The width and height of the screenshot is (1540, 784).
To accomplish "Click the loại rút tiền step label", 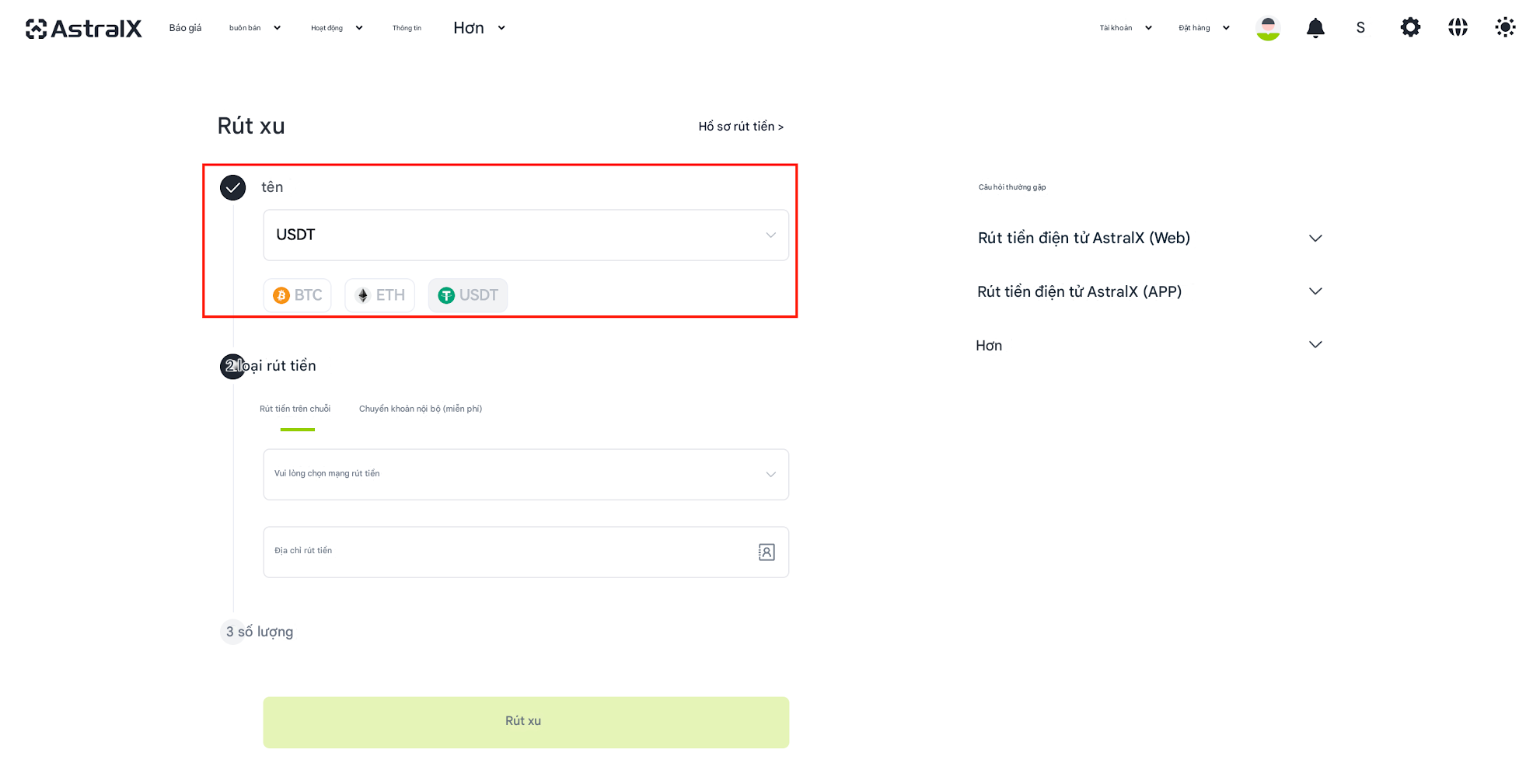I will coord(277,366).
